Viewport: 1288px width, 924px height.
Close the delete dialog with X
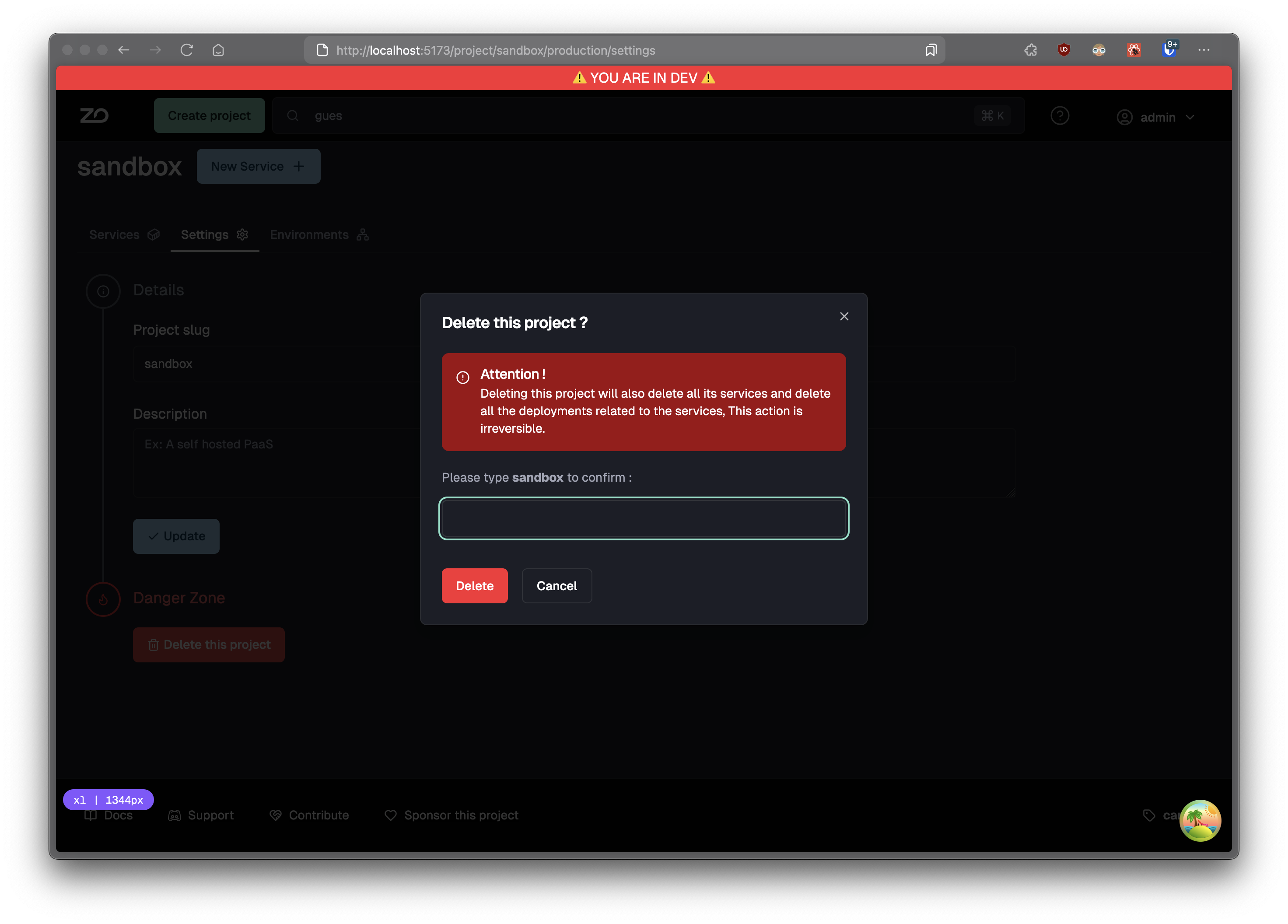pyautogui.click(x=844, y=316)
